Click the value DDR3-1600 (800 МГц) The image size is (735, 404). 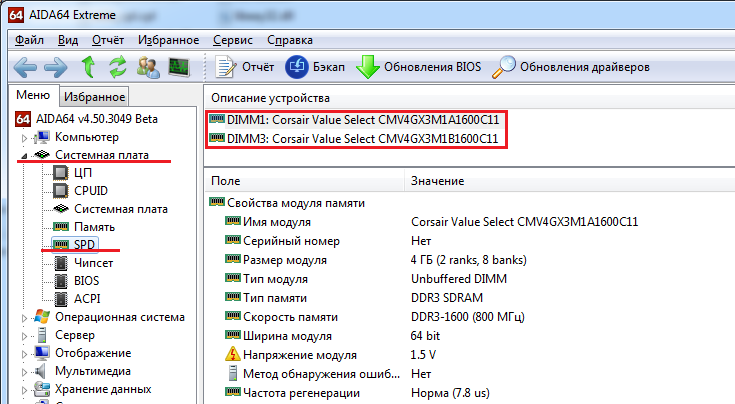click(467, 317)
